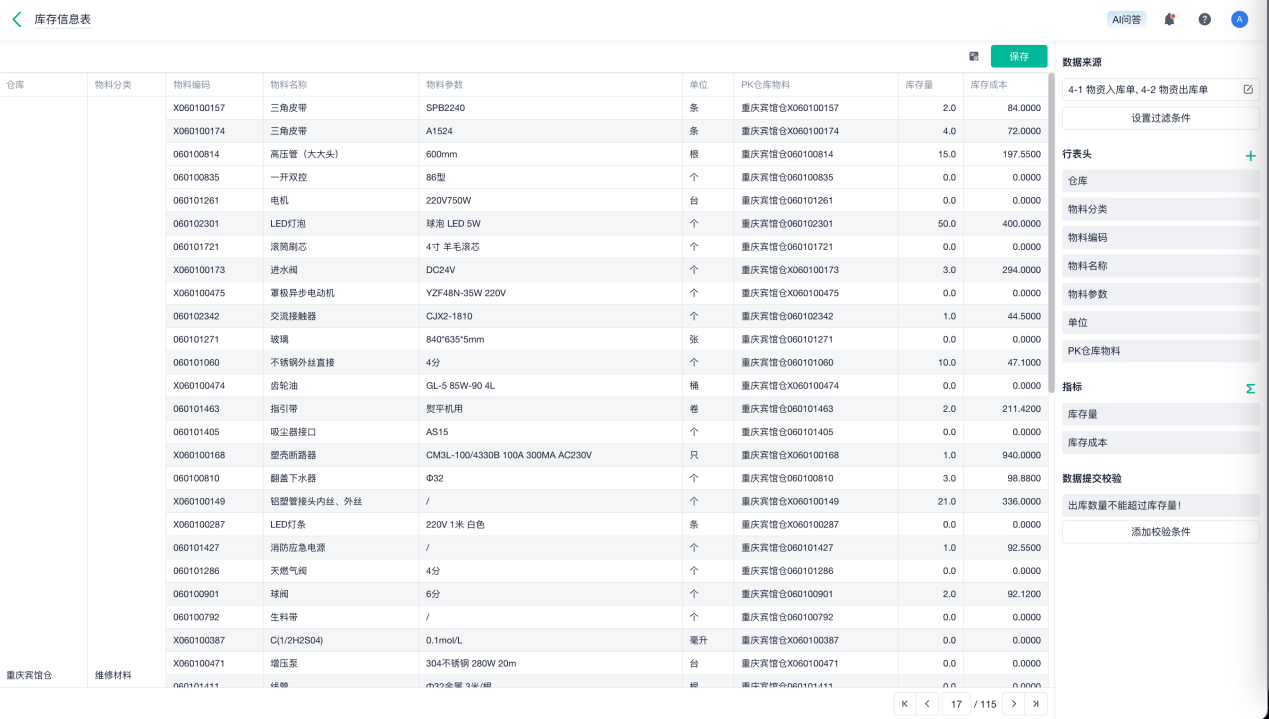Save the report with 保存 button

tap(1018, 57)
